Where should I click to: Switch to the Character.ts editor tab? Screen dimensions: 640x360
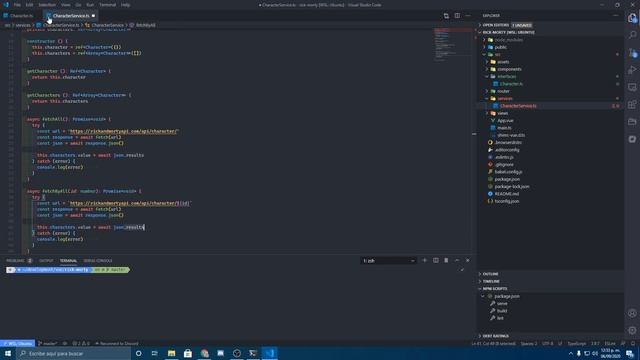(21, 16)
